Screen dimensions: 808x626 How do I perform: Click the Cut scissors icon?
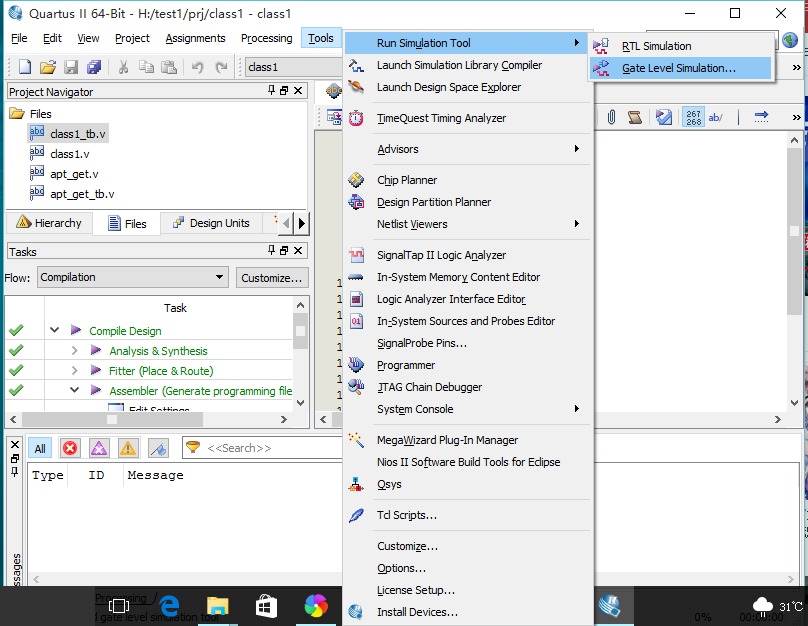(x=123, y=67)
